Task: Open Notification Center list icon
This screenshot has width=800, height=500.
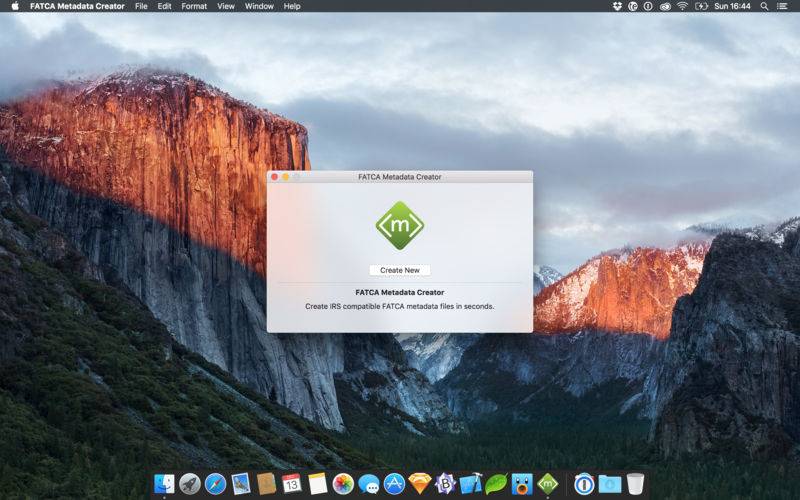Action: pyautogui.click(x=782, y=6)
